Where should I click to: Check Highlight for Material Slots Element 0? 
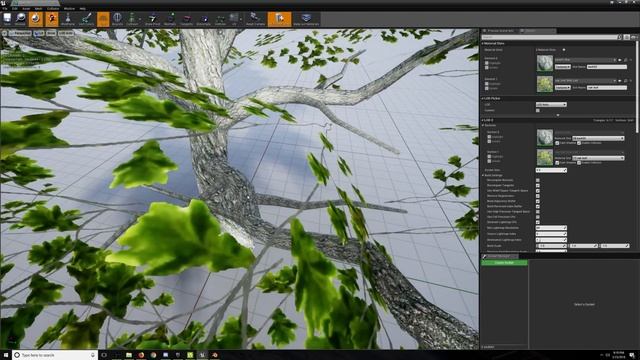[487, 63]
